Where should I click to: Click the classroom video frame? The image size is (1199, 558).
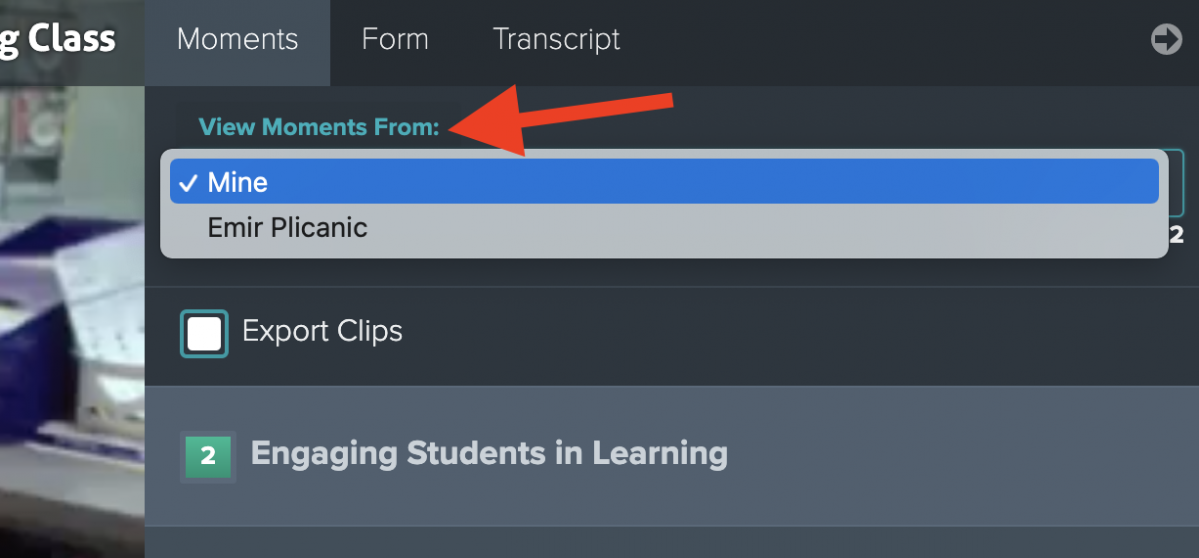point(72,321)
